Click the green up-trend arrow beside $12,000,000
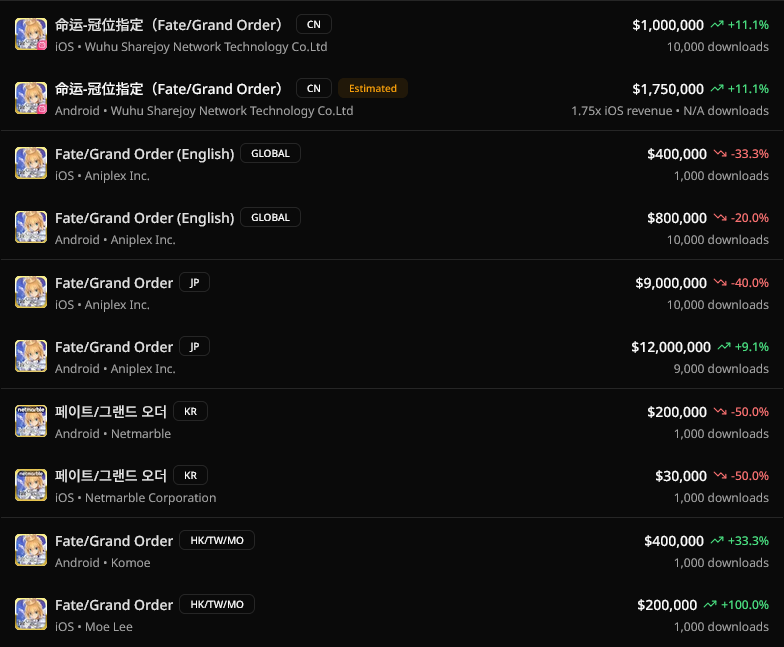The width and height of the screenshot is (784, 647). [x=724, y=346]
